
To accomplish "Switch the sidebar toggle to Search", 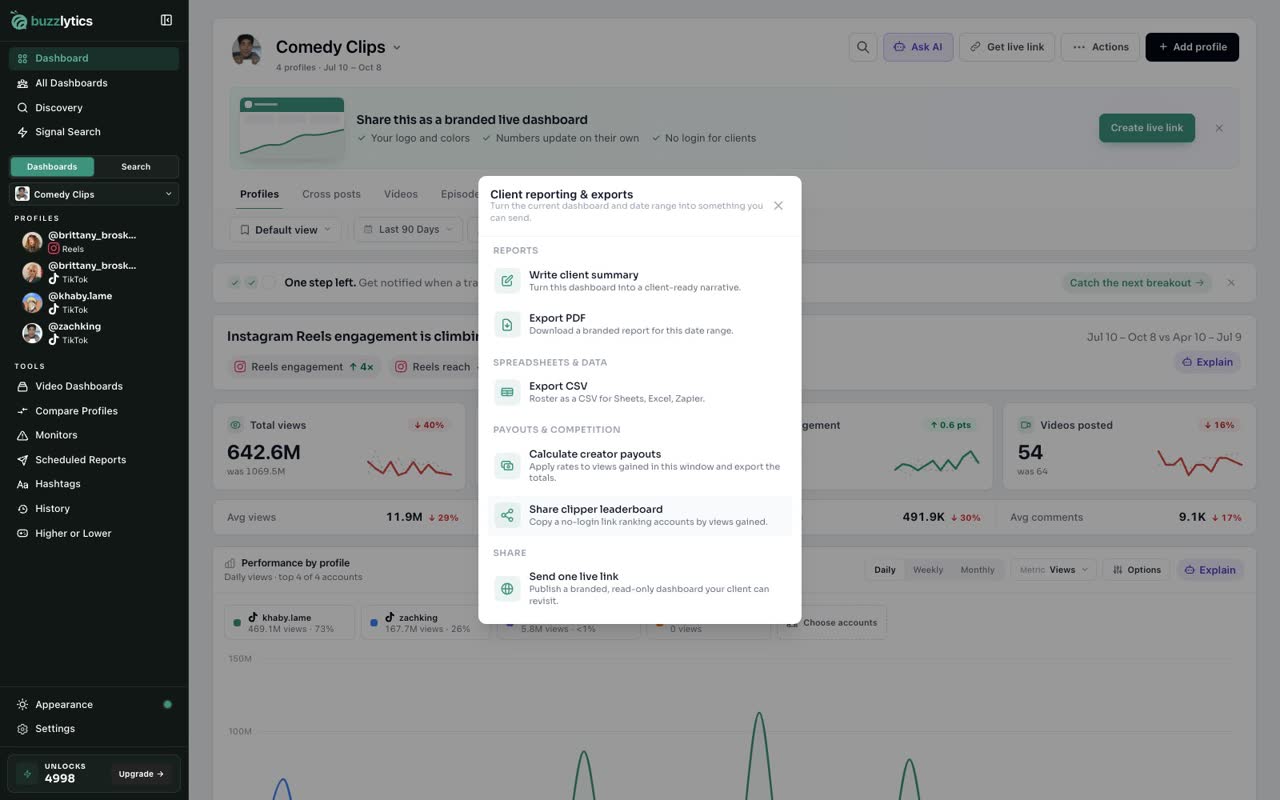I will 136,167.
